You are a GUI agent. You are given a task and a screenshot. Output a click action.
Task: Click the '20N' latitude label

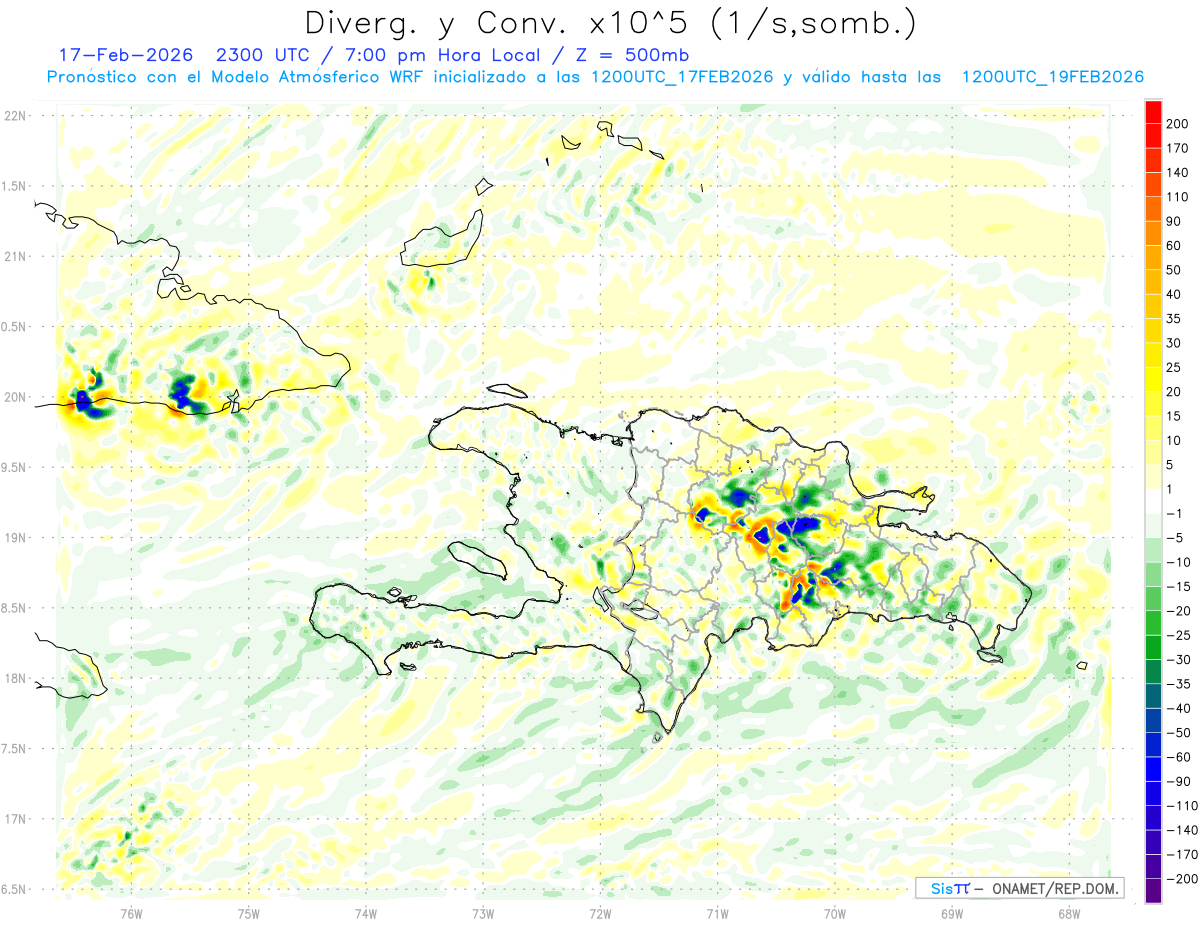14,397
